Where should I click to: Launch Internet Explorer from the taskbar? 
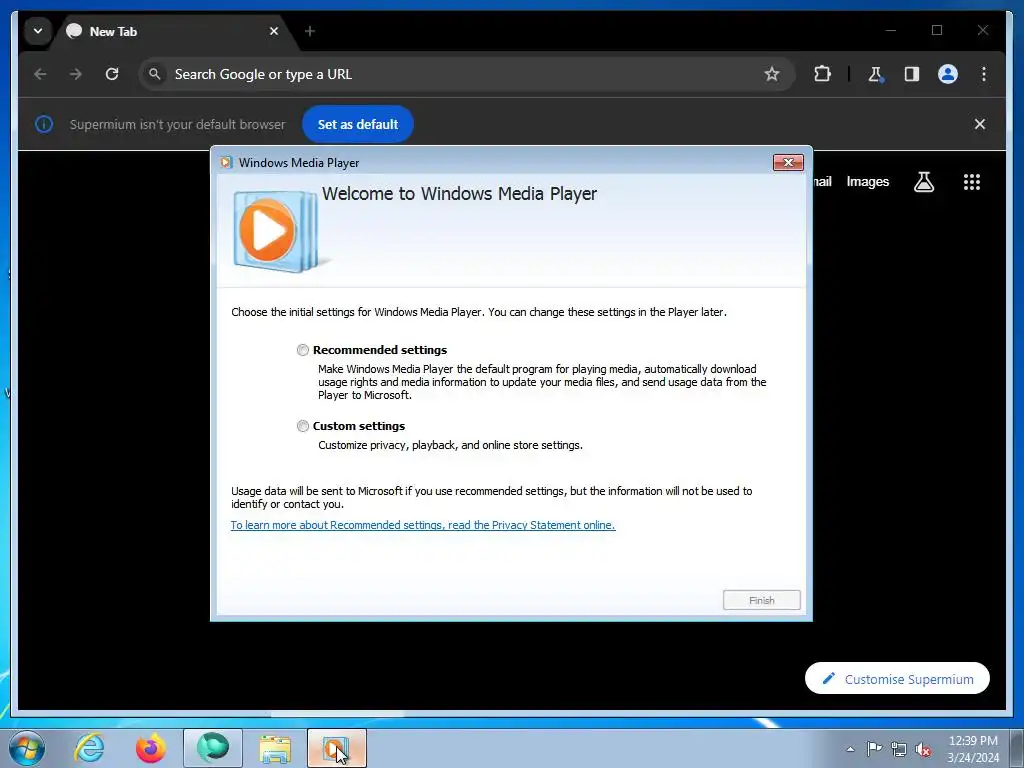89,748
